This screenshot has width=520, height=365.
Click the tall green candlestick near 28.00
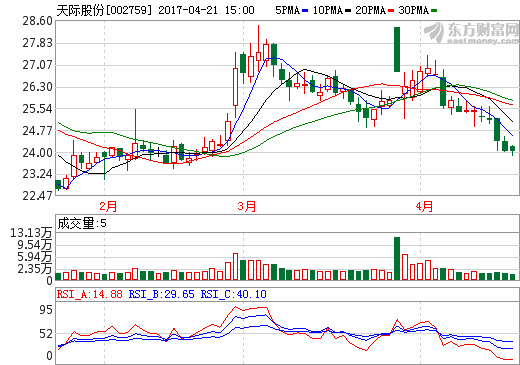pos(397,49)
